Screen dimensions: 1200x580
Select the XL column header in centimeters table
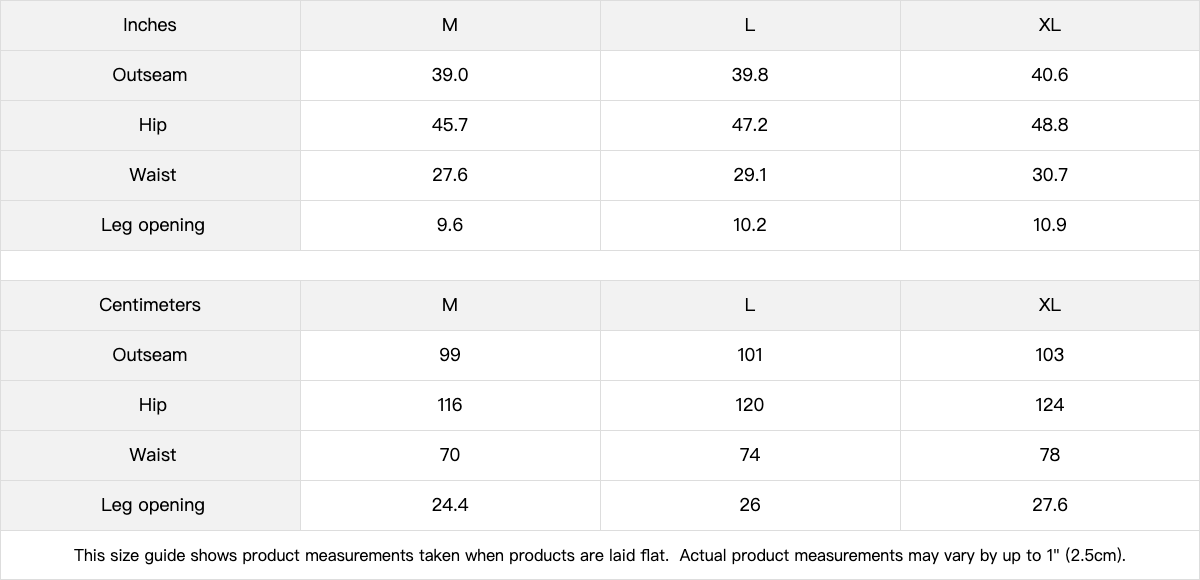pyautogui.click(x=1050, y=305)
